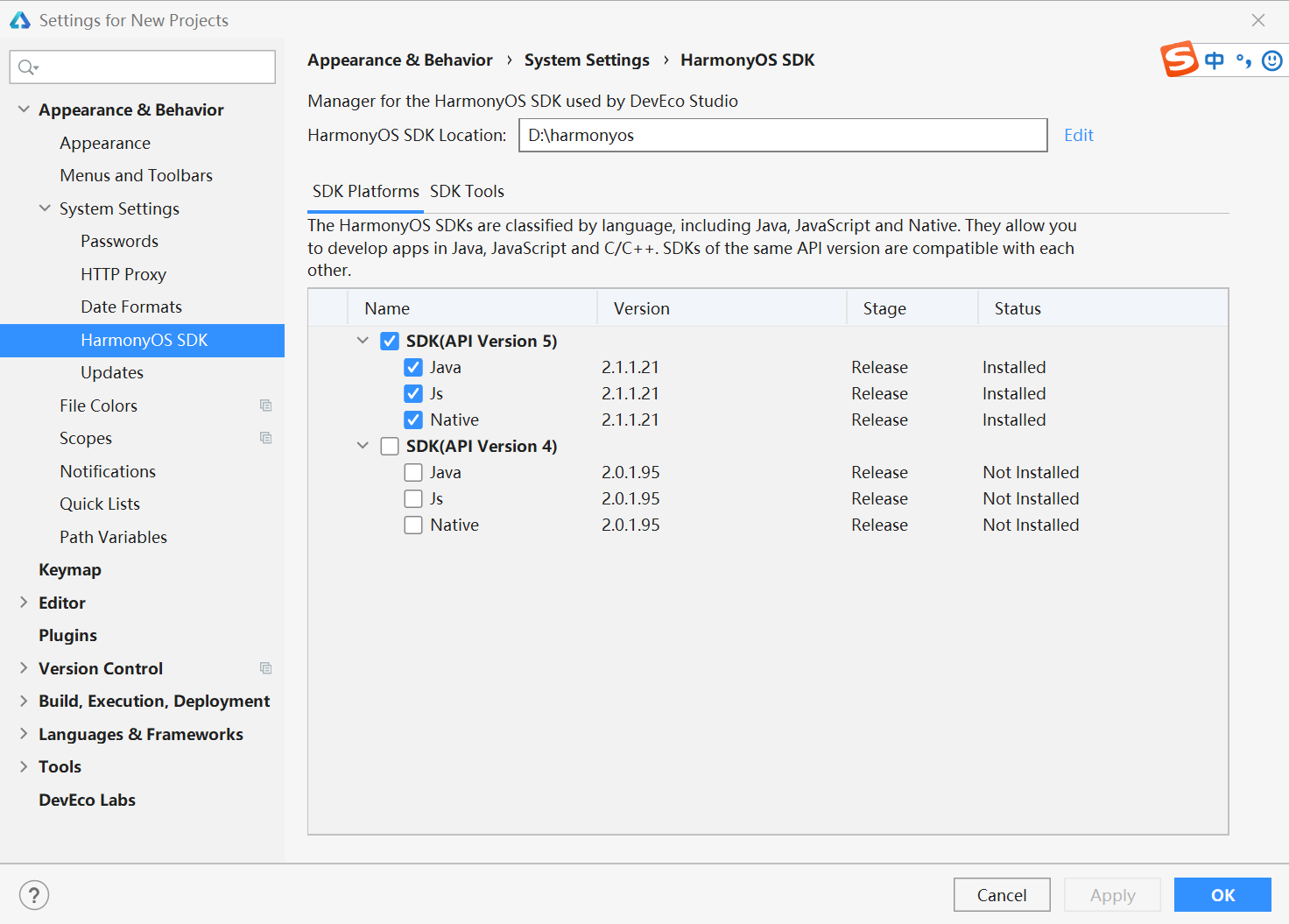Screen dimensions: 1289x924
Task: Open the Sogou emoji smiley icon
Action: click(x=1272, y=60)
